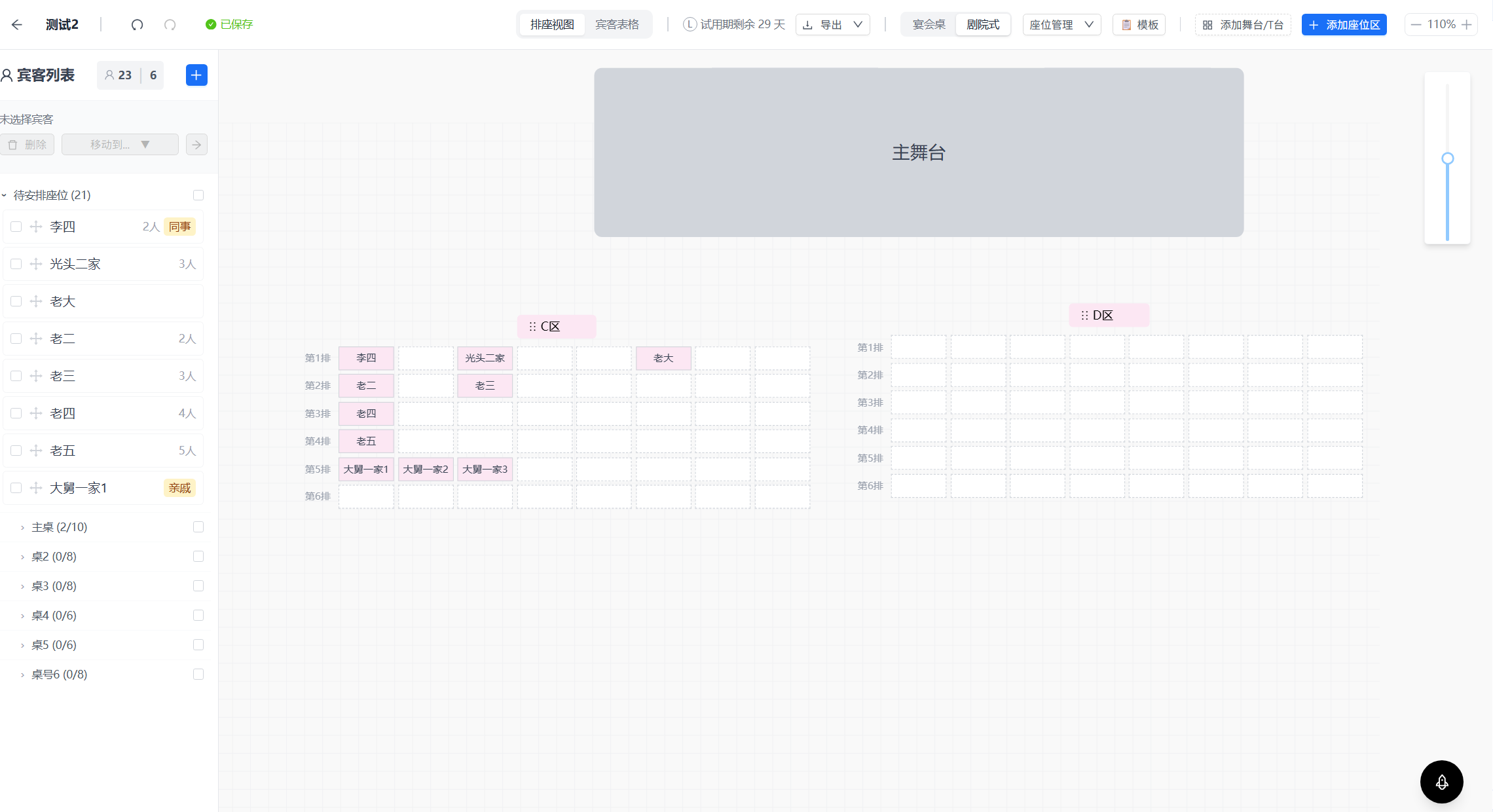The image size is (1493, 812).
Task: Select the 主桌 table checkbox
Action: pyautogui.click(x=198, y=527)
